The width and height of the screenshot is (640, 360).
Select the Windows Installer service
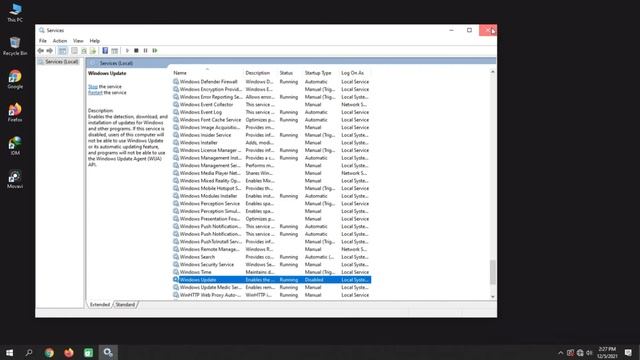271,143
